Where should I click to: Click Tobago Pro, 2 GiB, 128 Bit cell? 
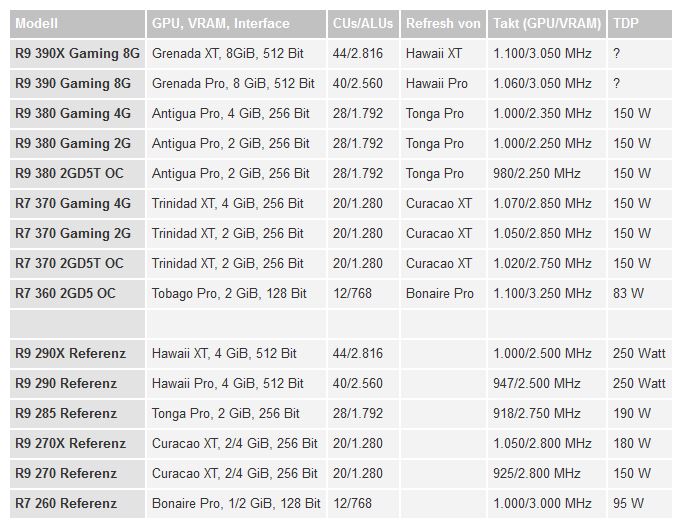pyautogui.click(x=237, y=293)
